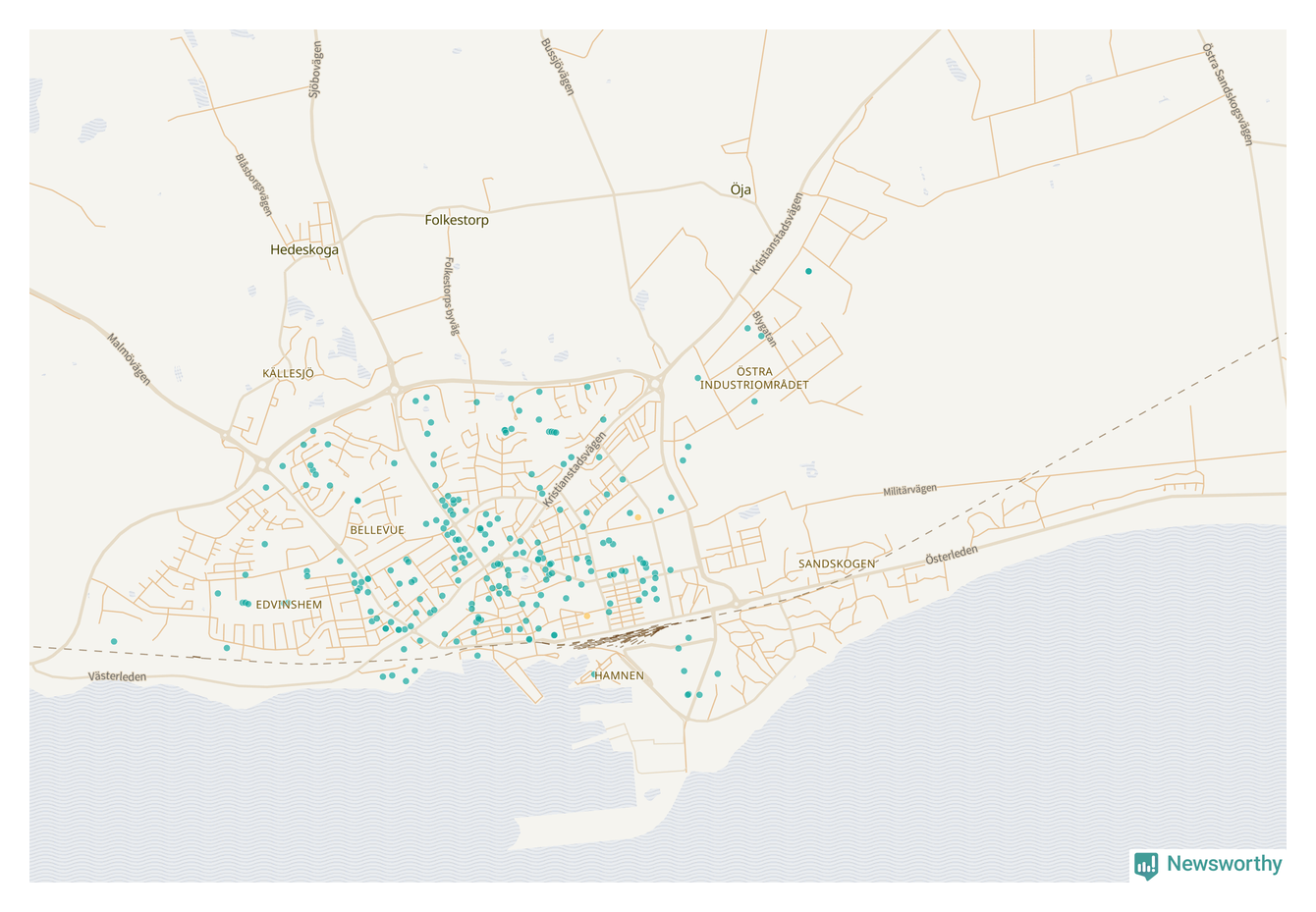
Task: Click the Folkestorp place label
Action: (x=457, y=221)
